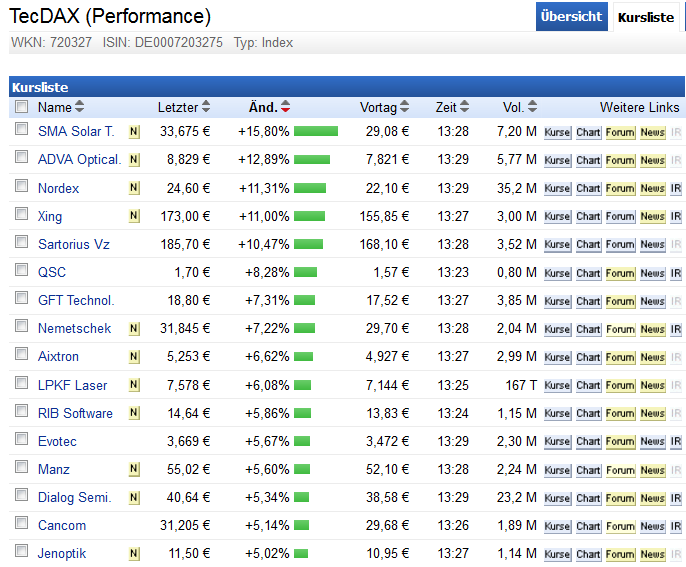
Task: Open the IR link for Nordex
Action: pyautogui.click(x=676, y=189)
